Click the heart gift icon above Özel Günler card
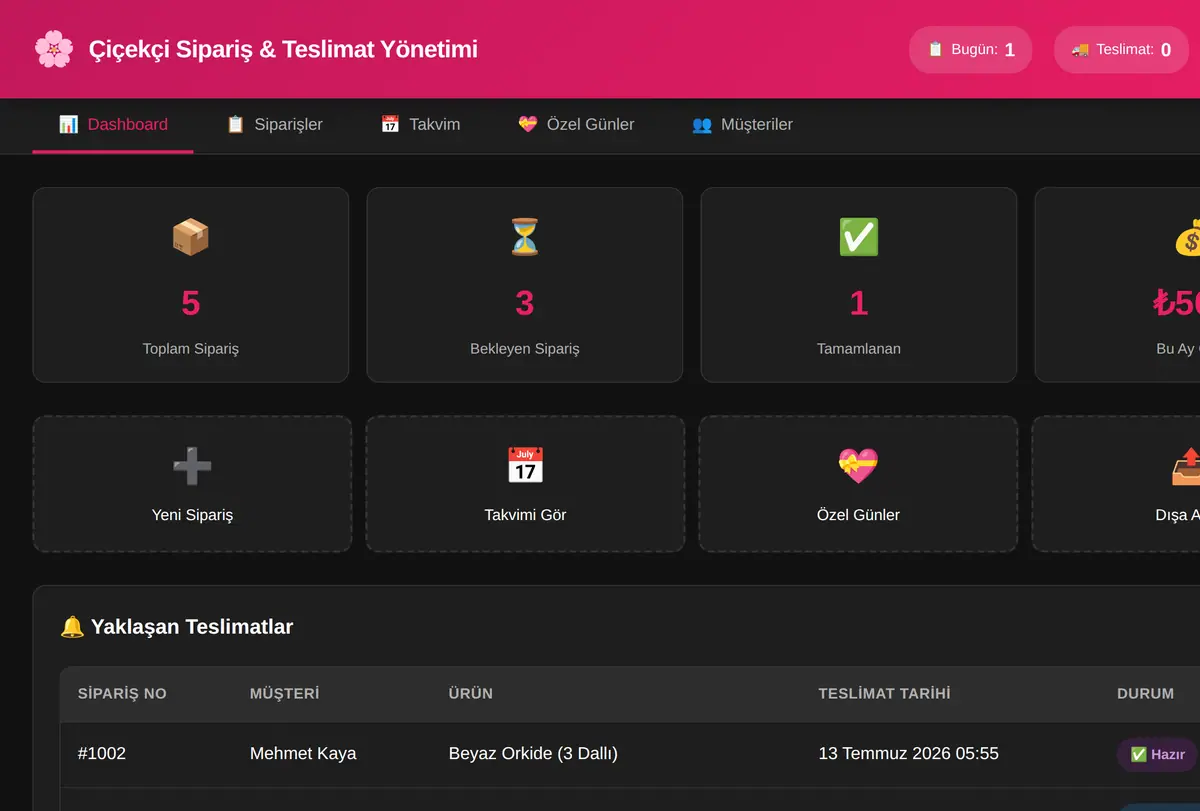Image resolution: width=1200 pixels, height=811 pixels. click(858, 466)
